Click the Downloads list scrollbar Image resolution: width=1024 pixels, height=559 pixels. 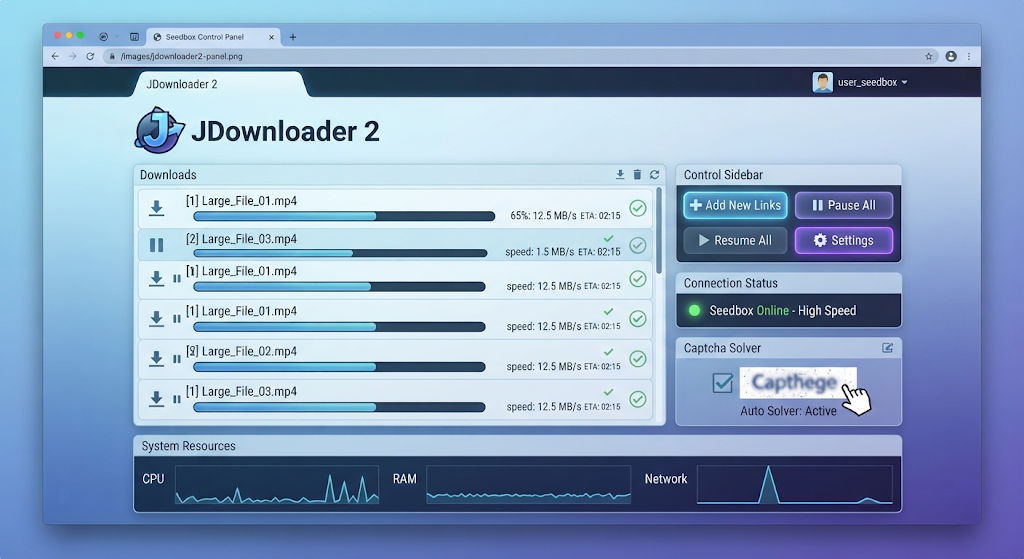pos(659,231)
